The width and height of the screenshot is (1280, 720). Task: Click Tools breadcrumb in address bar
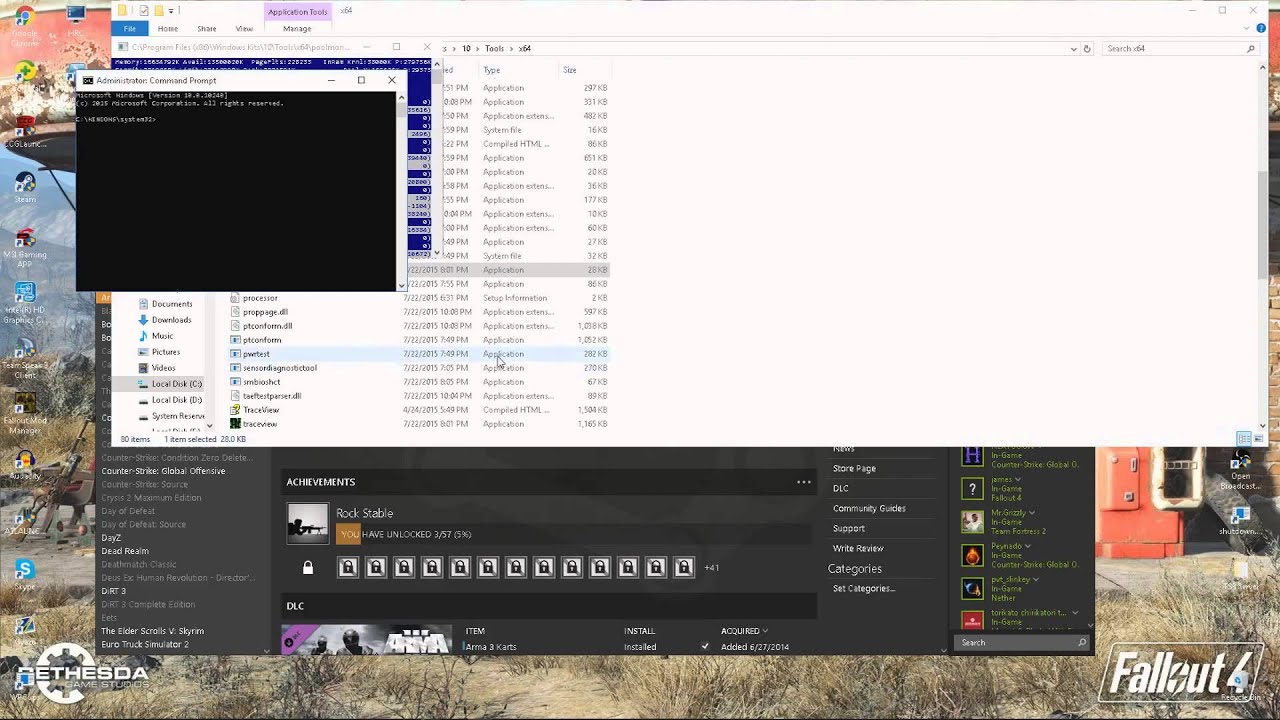495,48
